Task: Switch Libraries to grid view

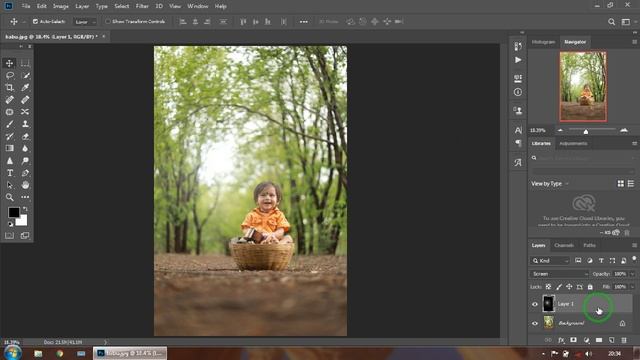Action: (x=621, y=184)
